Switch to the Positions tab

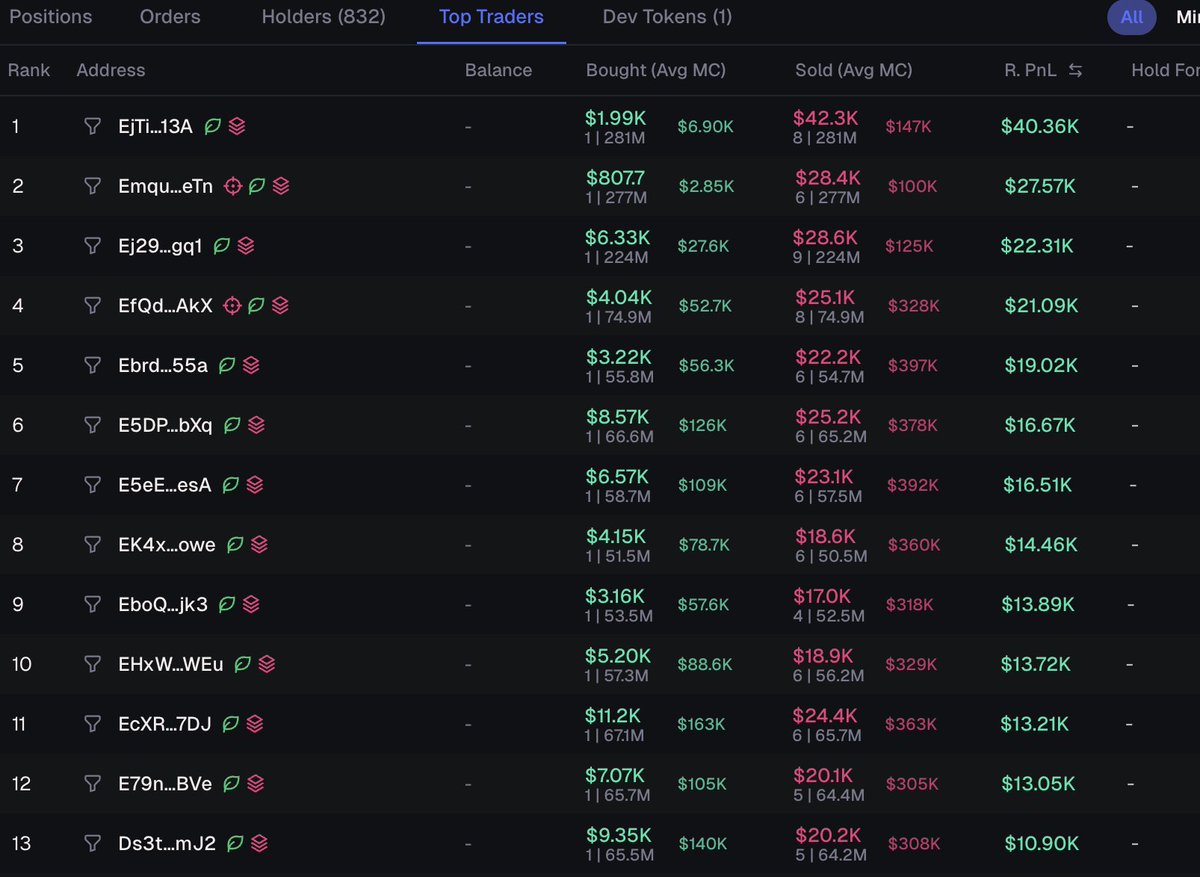point(50,17)
